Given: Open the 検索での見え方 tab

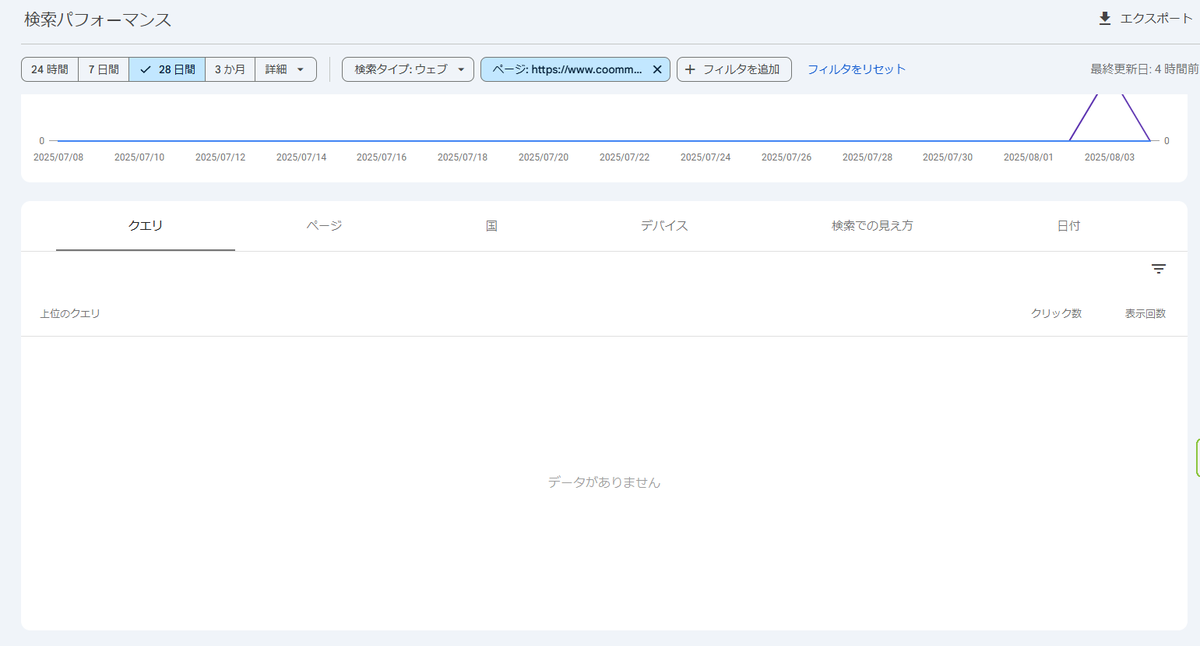Looking at the screenshot, I should click(x=873, y=226).
